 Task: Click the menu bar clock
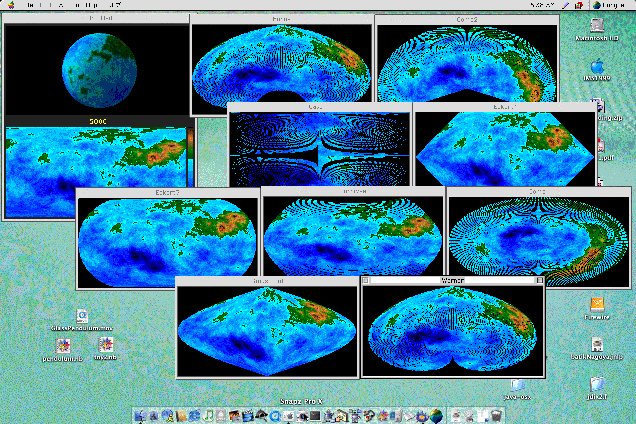(x=542, y=5)
